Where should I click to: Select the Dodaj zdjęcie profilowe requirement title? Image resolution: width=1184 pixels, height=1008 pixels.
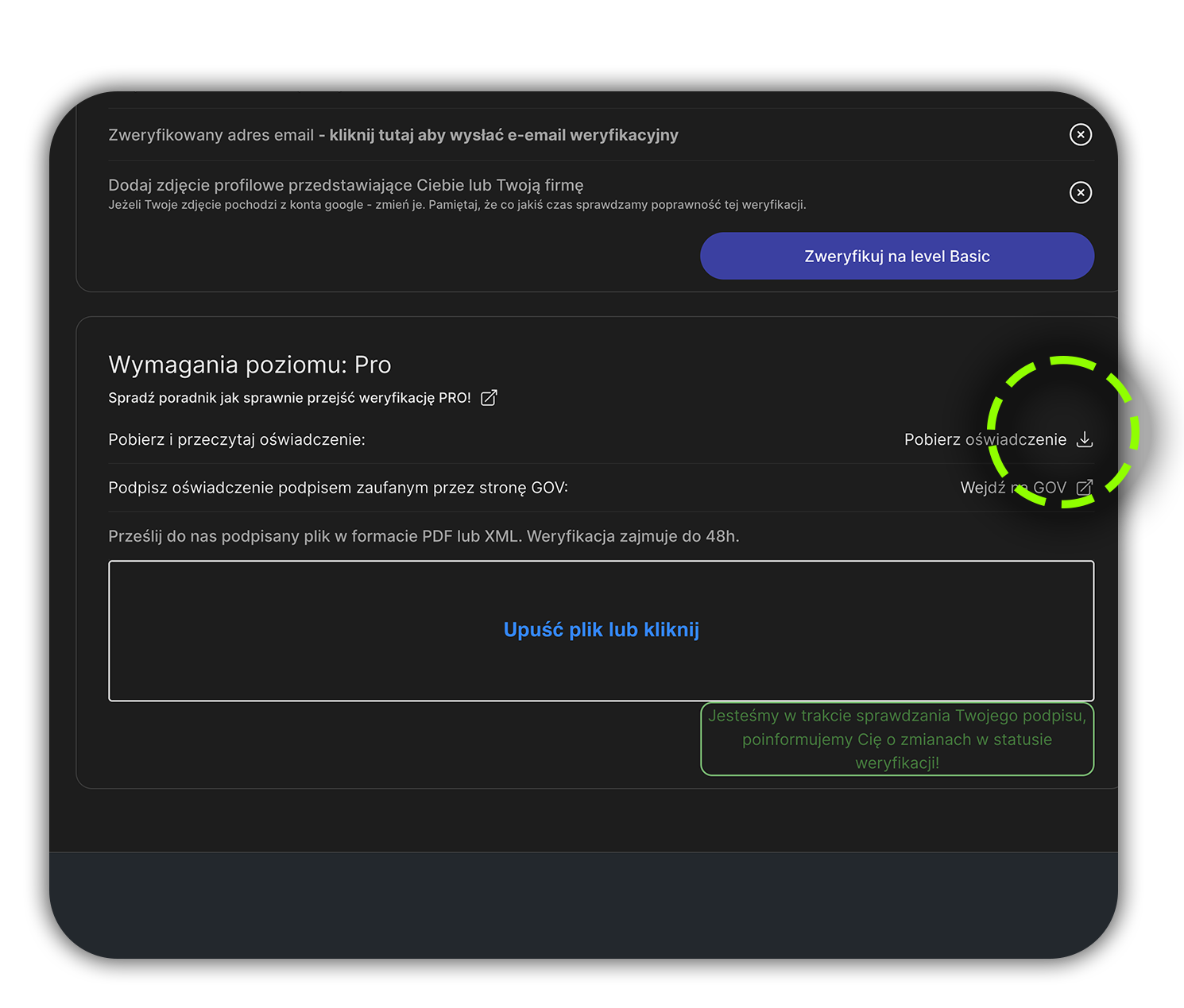click(x=346, y=185)
